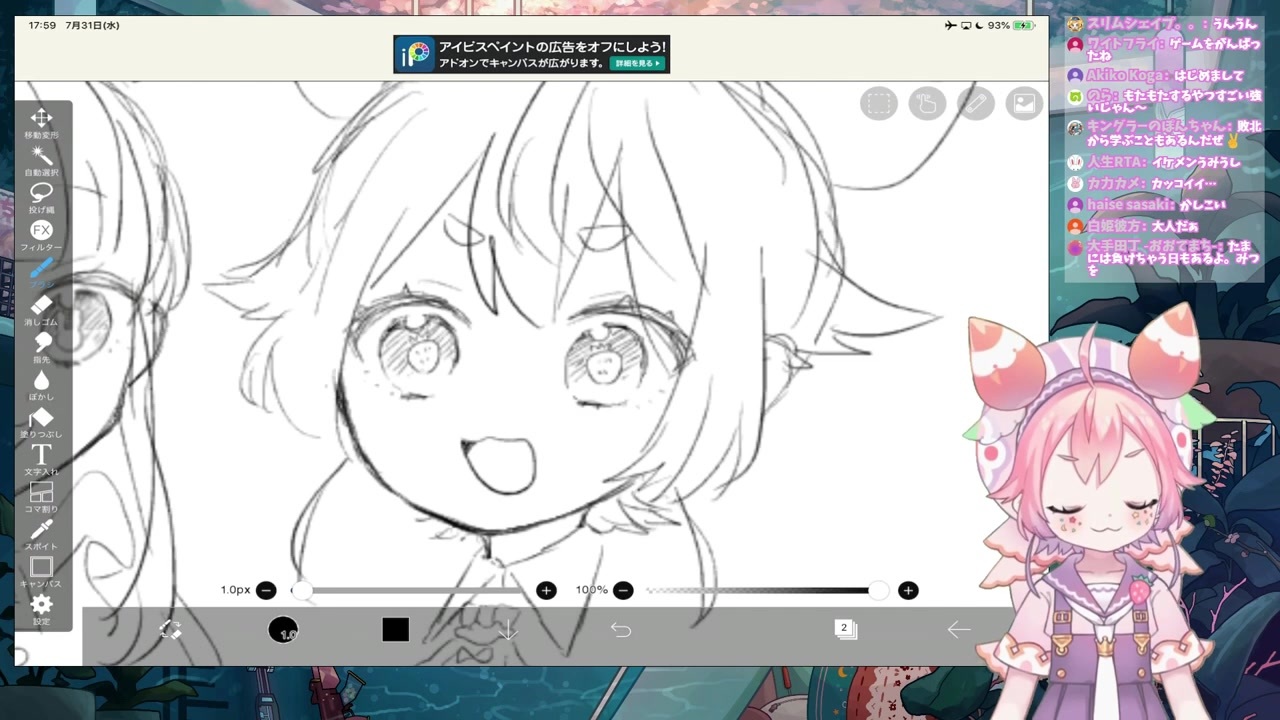Choose the Lasso (投げ縄) tool
The width and height of the screenshot is (1280, 720).
(41, 197)
